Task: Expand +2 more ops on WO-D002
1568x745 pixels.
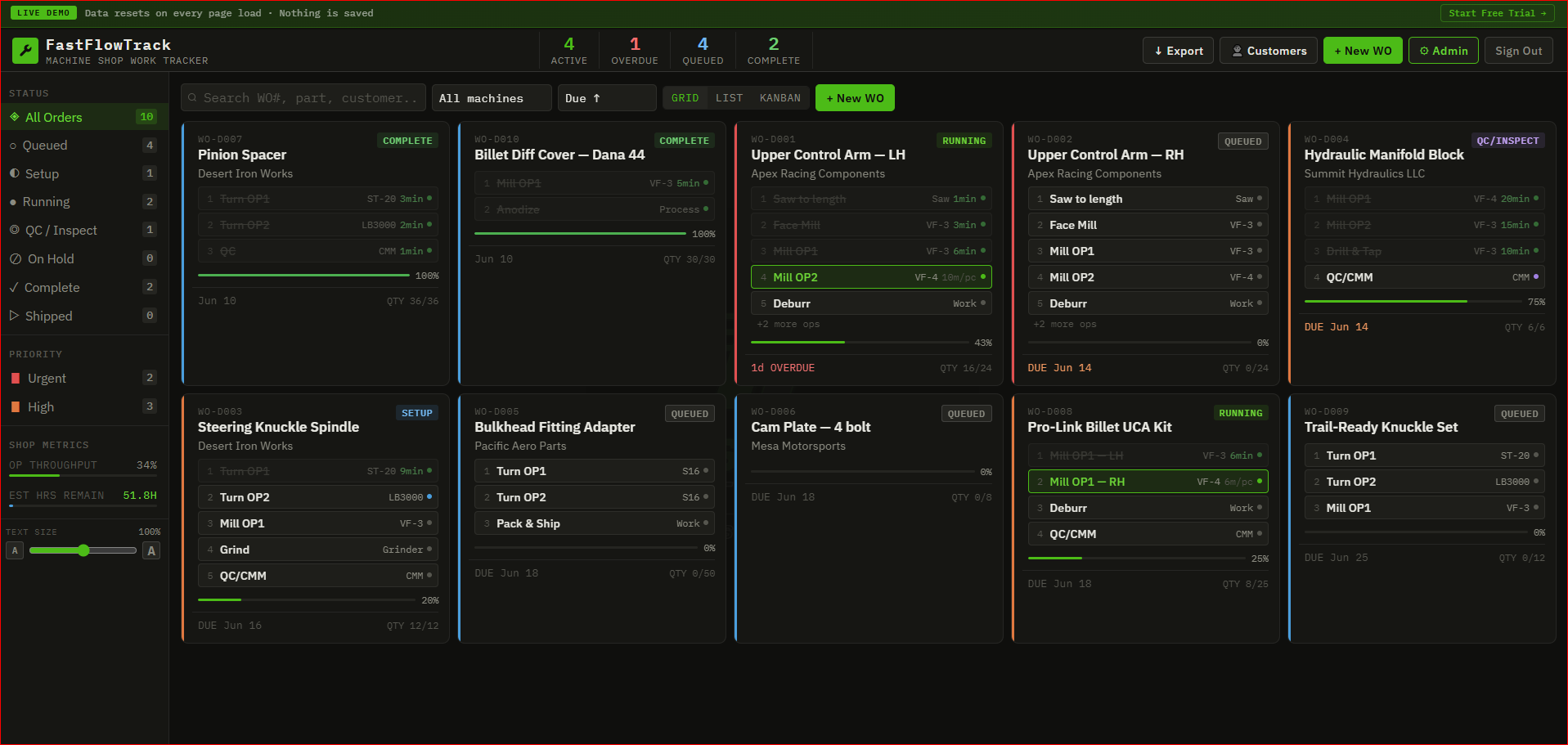Action: pyautogui.click(x=1065, y=325)
